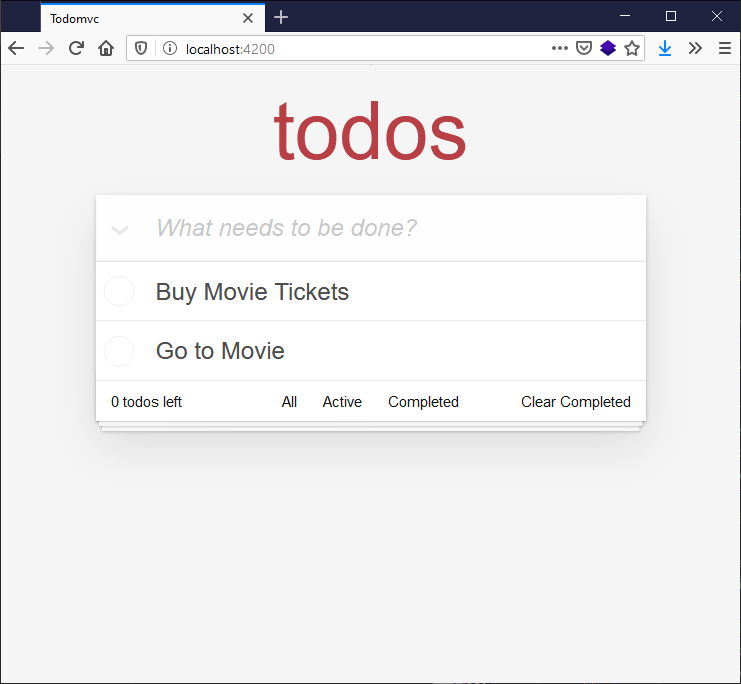Open a new tab with plus button
The image size is (741, 684).
[281, 17]
